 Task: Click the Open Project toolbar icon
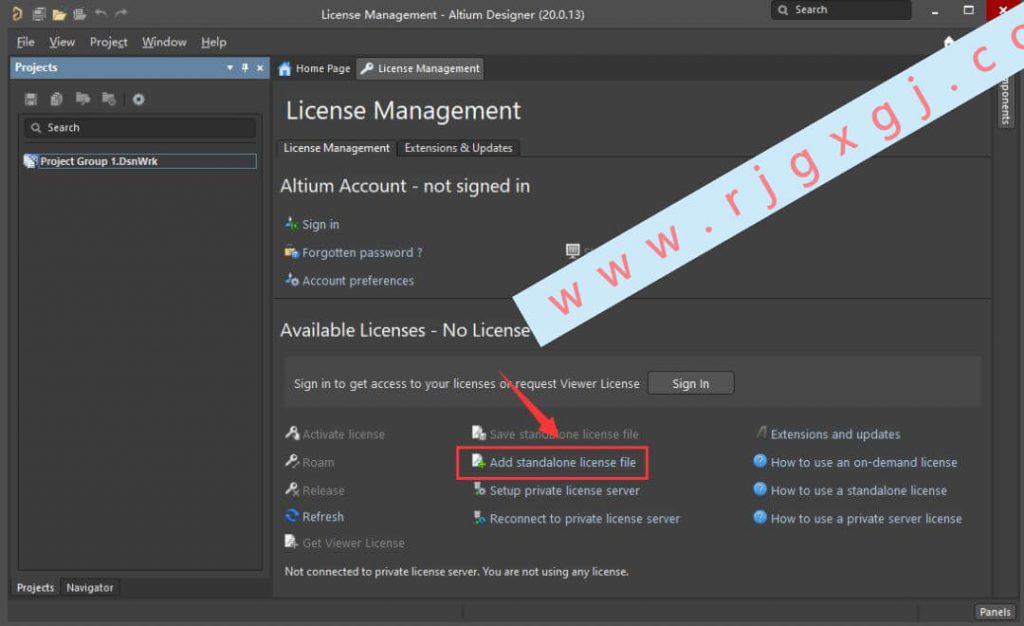[80, 14]
